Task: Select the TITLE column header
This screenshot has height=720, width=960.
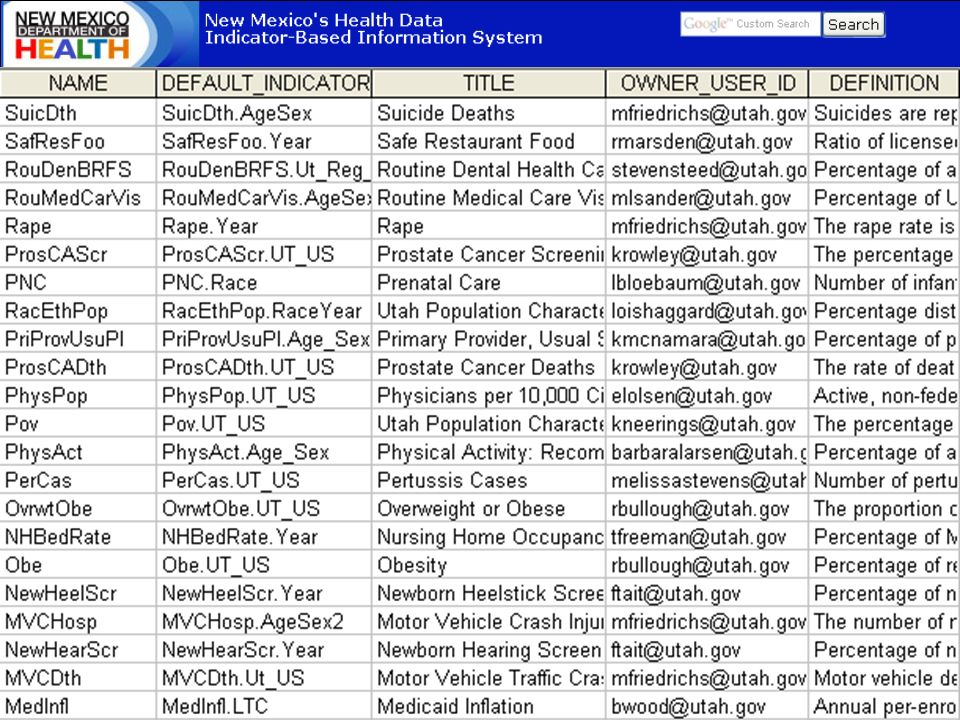Action: click(489, 83)
